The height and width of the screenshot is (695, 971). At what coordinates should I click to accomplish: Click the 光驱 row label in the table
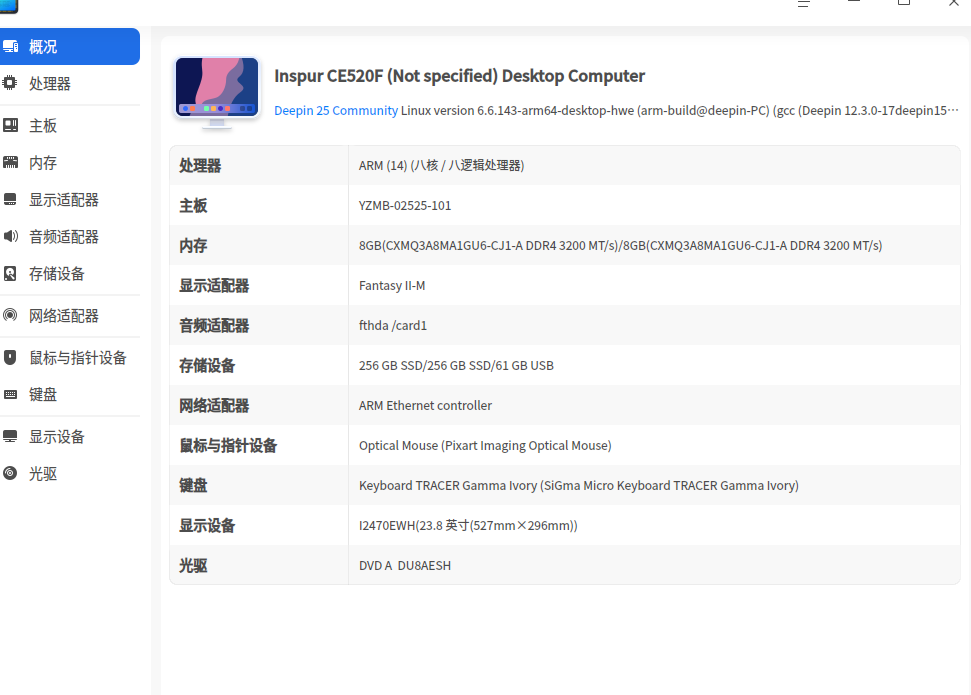[x=193, y=566]
